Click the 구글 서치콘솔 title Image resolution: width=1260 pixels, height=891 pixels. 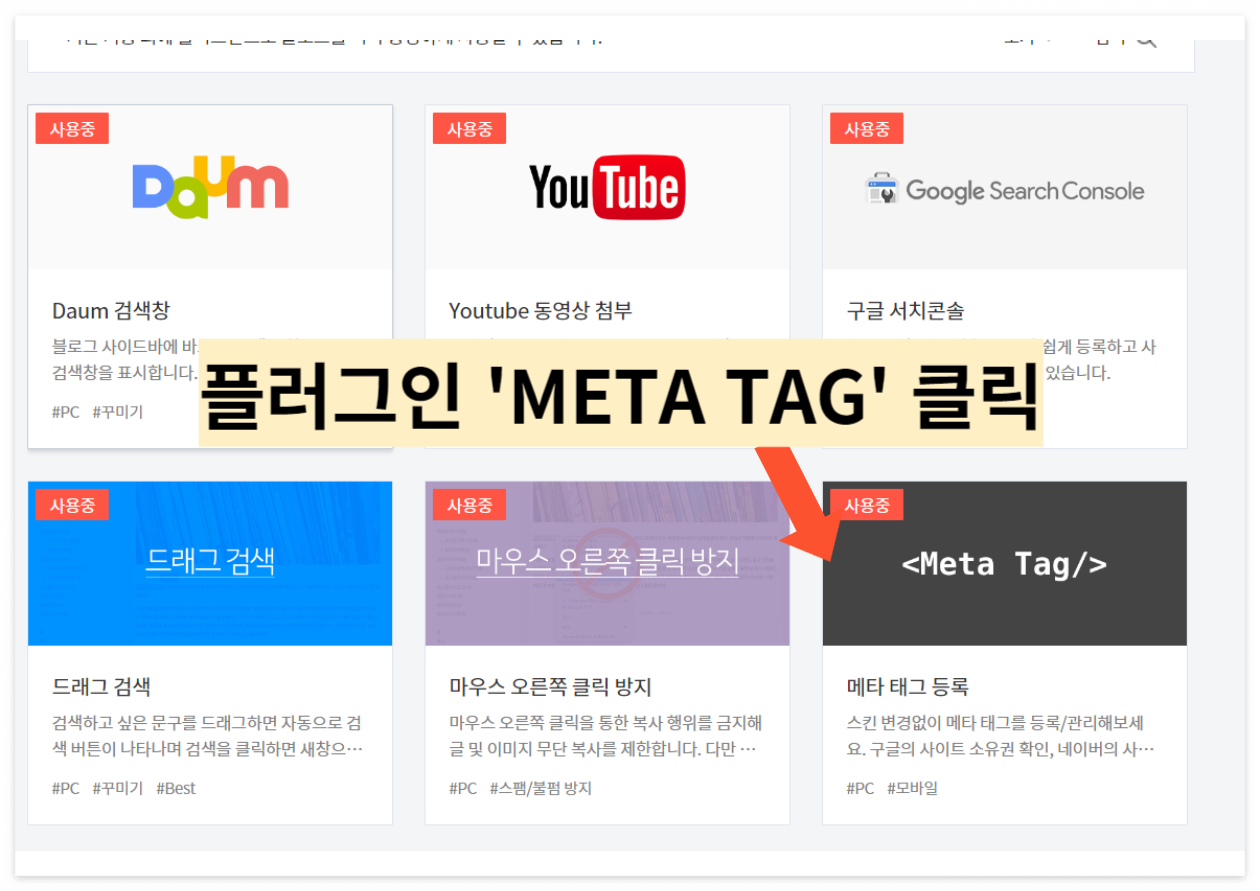click(x=905, y=311)
